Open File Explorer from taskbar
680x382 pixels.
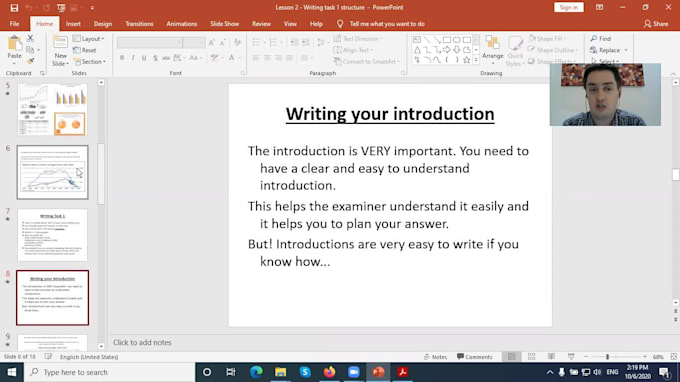(281, 372)
